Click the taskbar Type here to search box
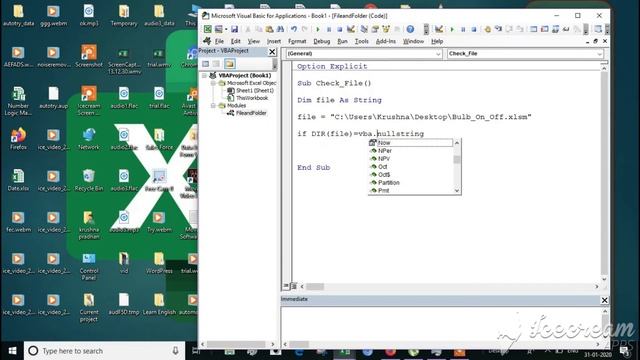Image resolution: width=640 pixels, height=360 pixels. tap(104, 351)
